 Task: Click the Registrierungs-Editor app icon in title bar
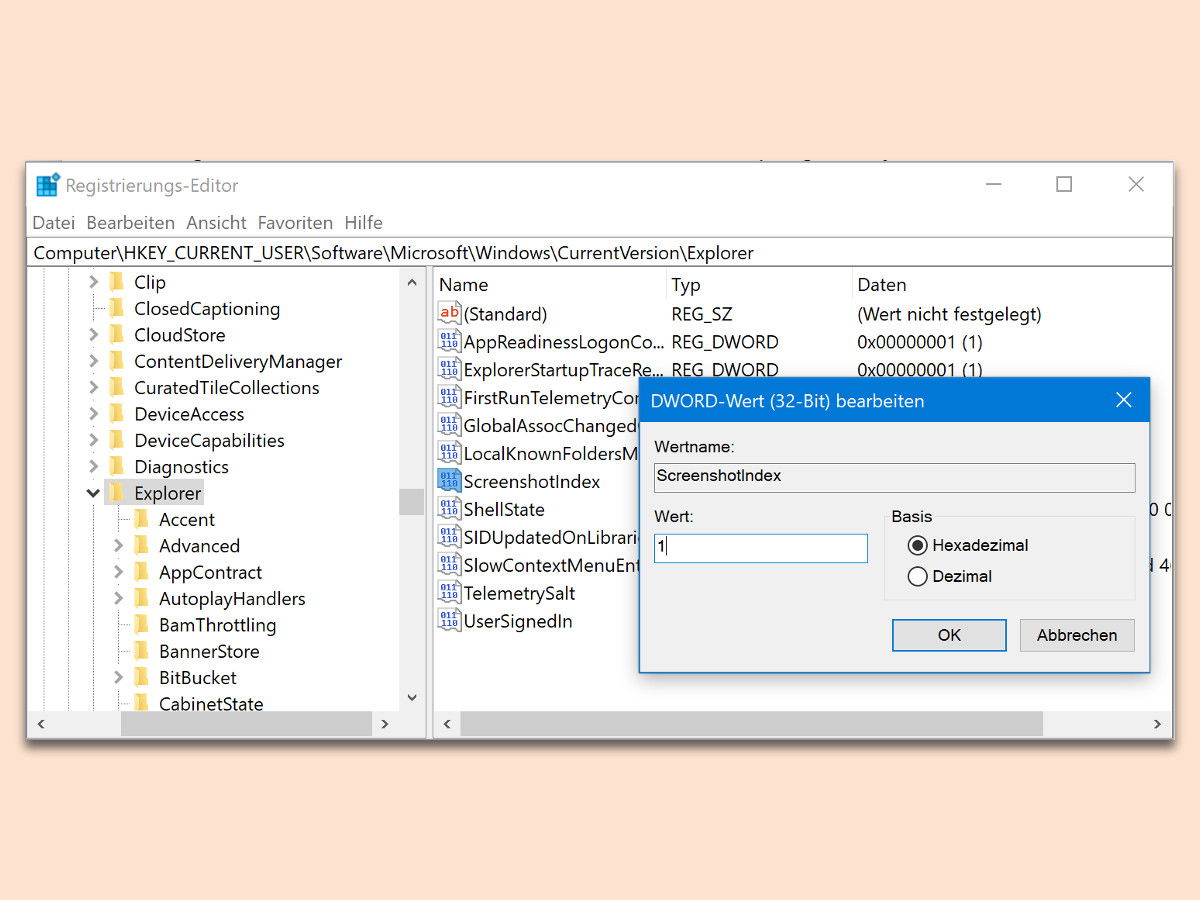(x=47, y=185)
